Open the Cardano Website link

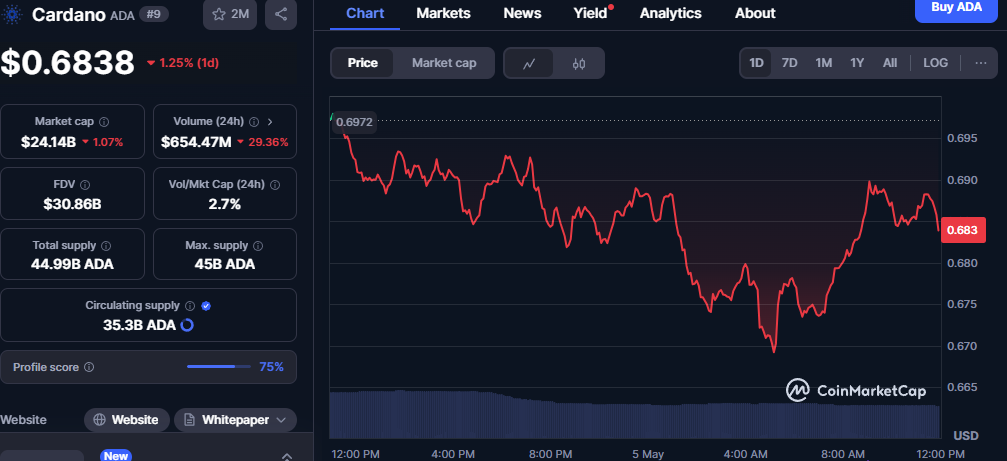coord(127,420)
